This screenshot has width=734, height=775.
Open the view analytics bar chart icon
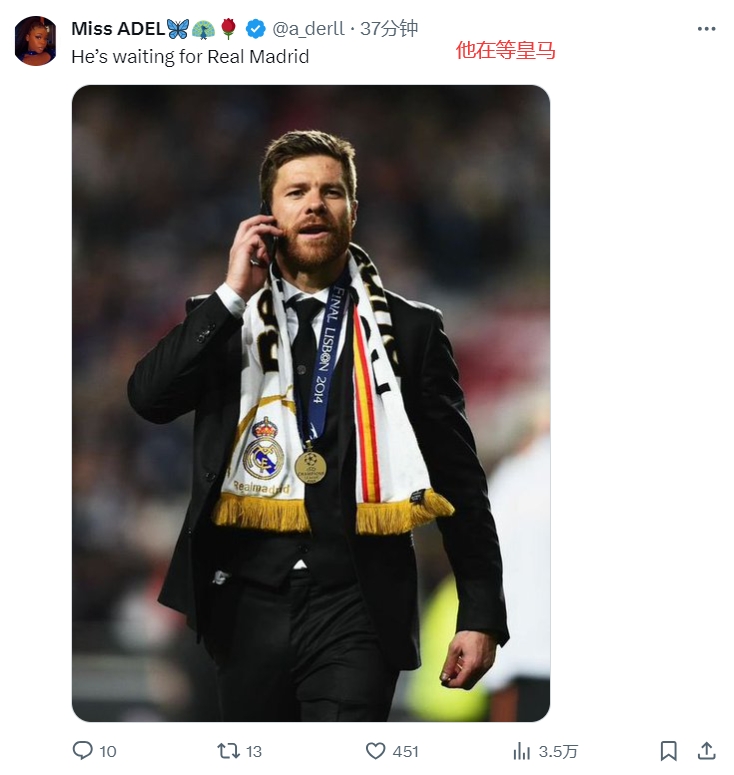[521, 750]
